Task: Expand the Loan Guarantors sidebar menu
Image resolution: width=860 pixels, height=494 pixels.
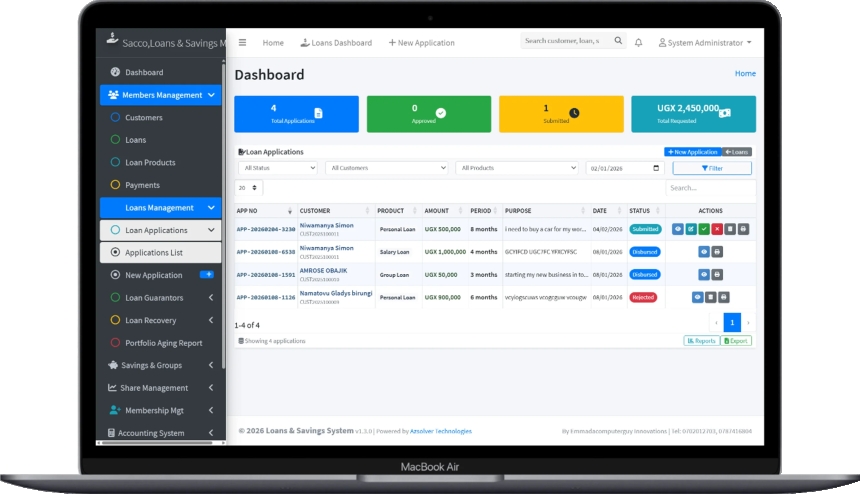Action: pos(160,298)
